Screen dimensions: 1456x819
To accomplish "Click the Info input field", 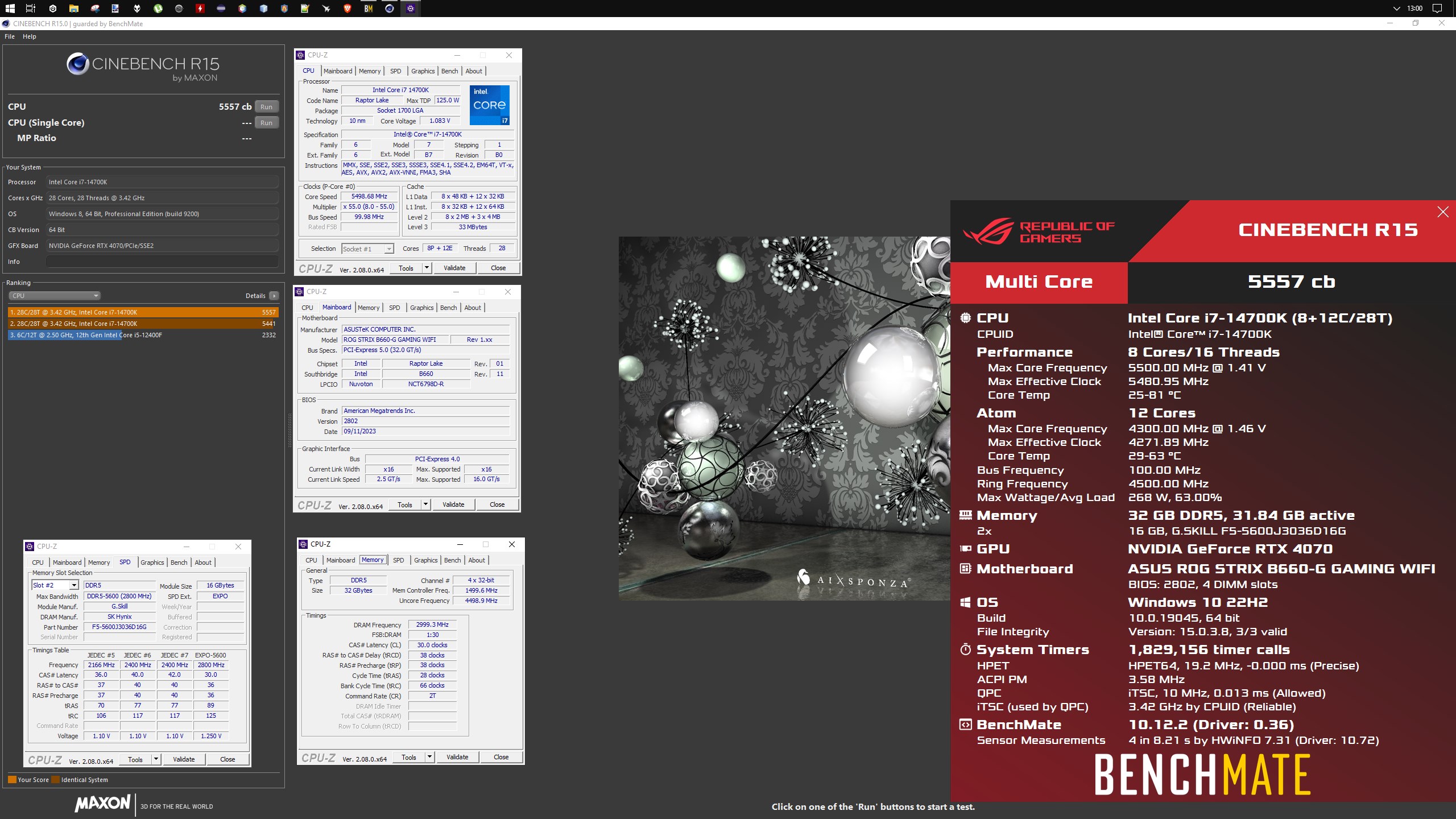I will pos(162,262).
